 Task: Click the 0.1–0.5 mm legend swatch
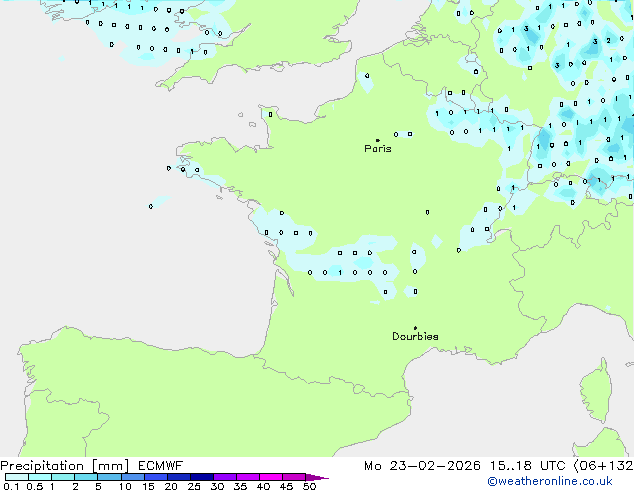17,477
